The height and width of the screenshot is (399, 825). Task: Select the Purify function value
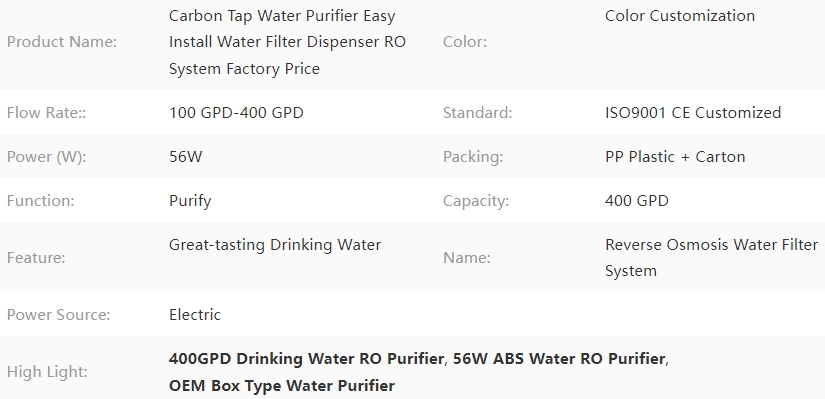point(190,201)
